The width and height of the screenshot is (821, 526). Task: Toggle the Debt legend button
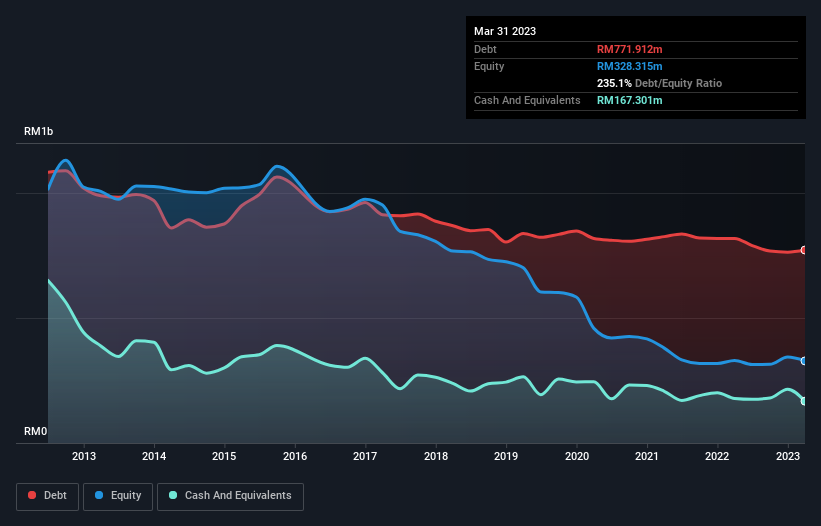click(48, 496)
